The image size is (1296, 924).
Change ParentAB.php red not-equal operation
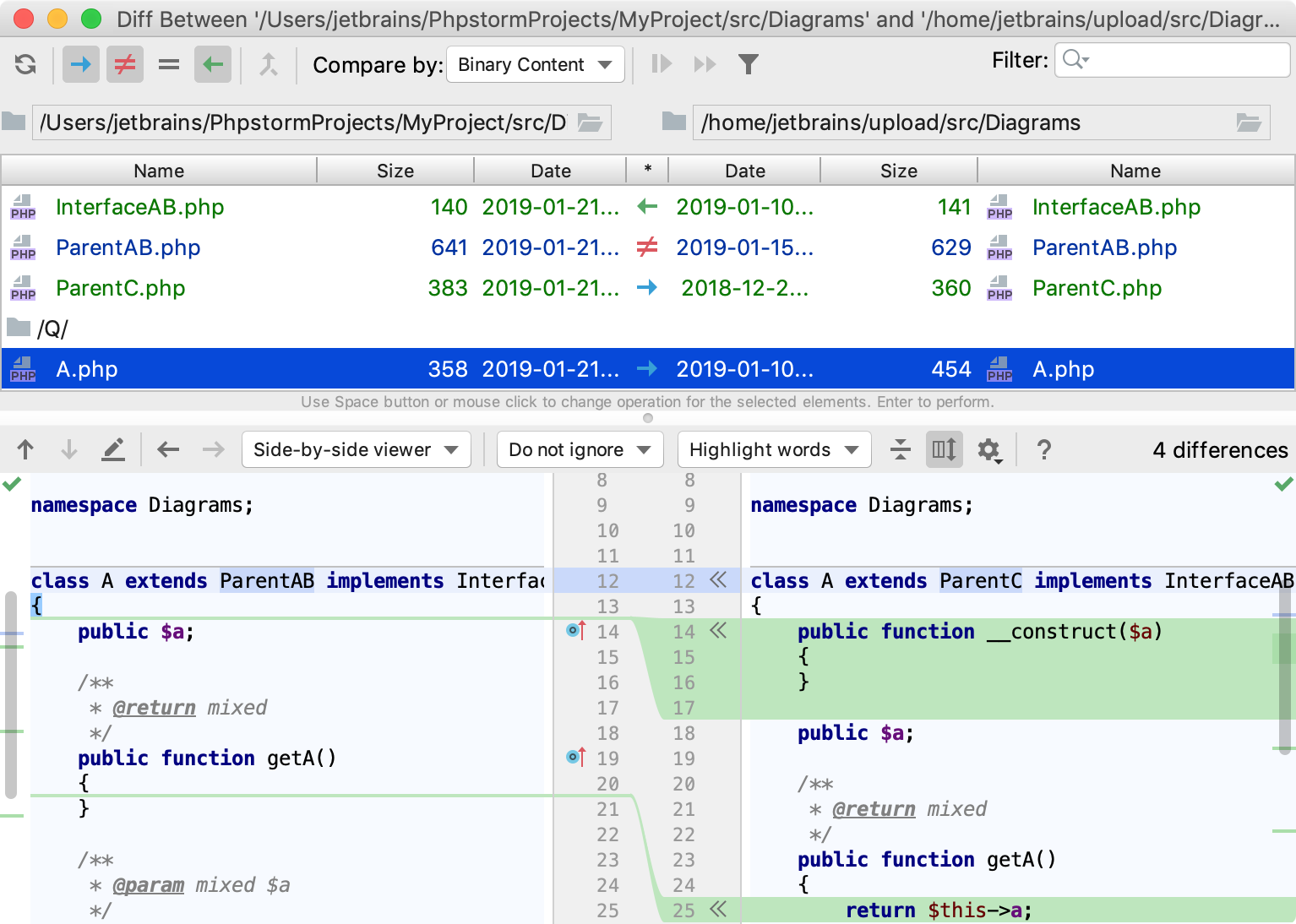647,247
